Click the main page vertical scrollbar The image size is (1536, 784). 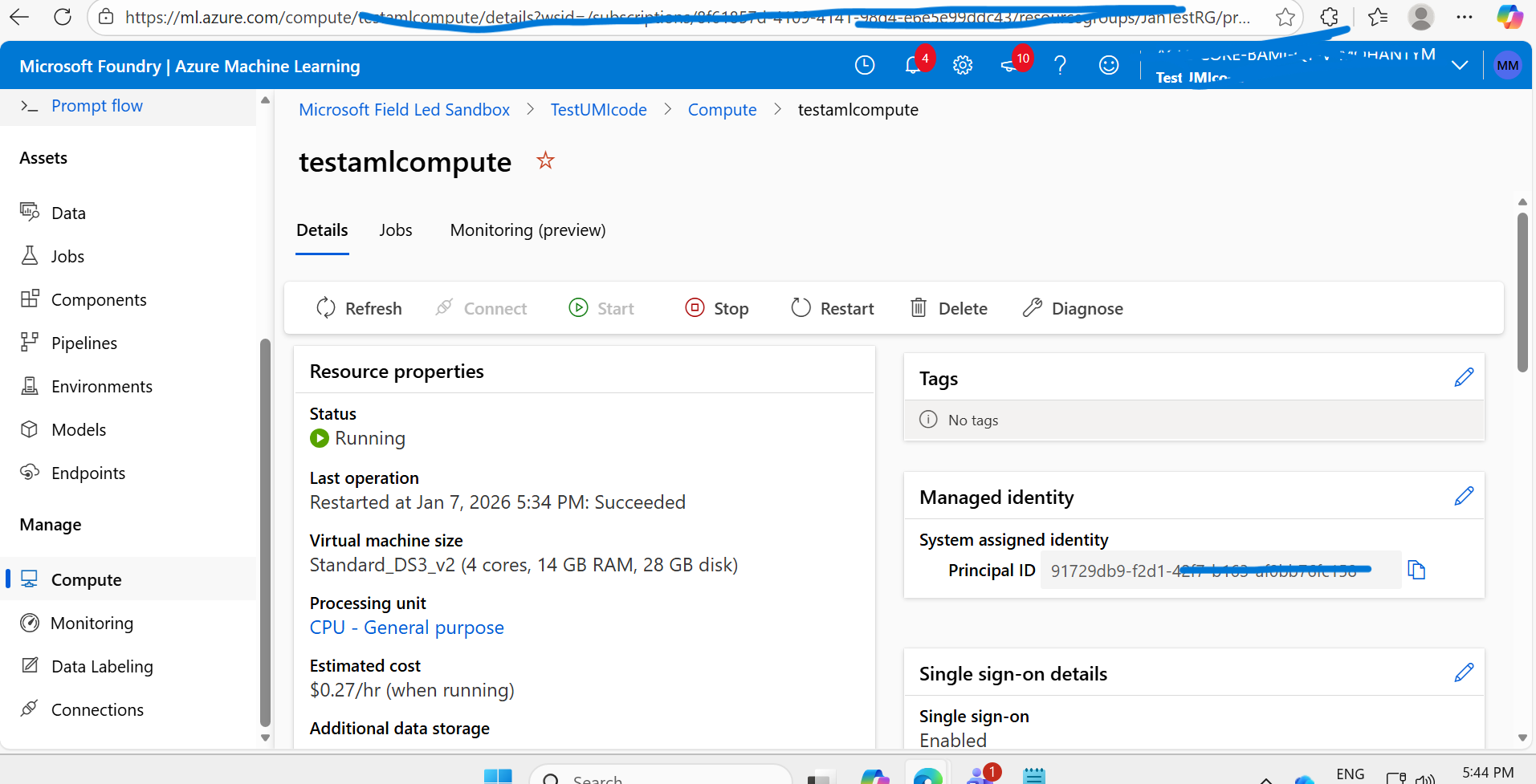(1522, 292)
